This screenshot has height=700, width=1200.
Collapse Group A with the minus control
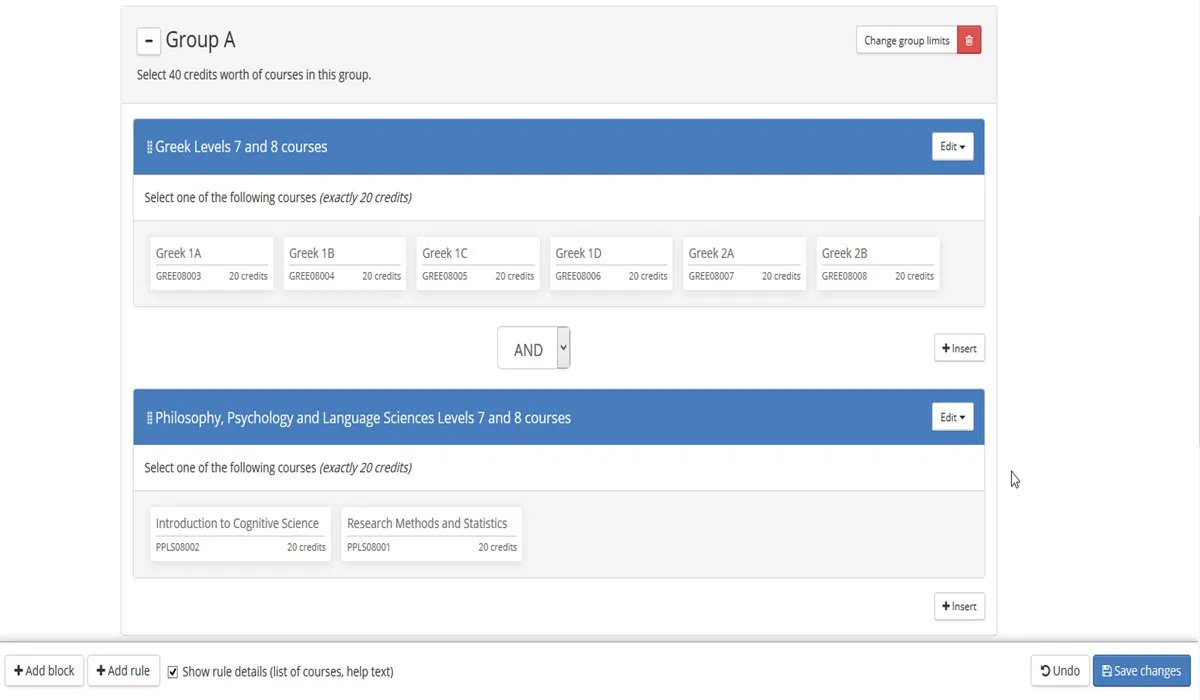[148, 41]
